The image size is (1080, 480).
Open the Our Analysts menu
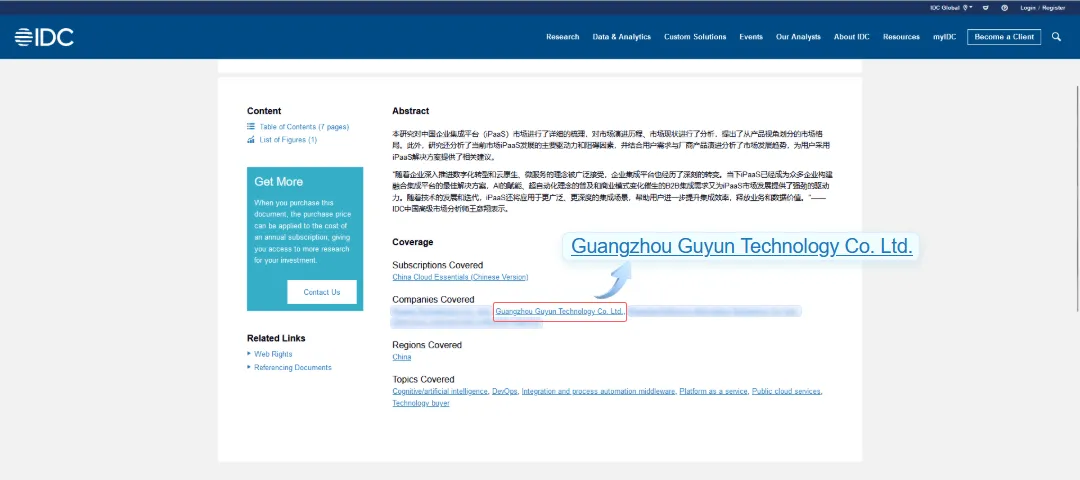click(798, 37)
